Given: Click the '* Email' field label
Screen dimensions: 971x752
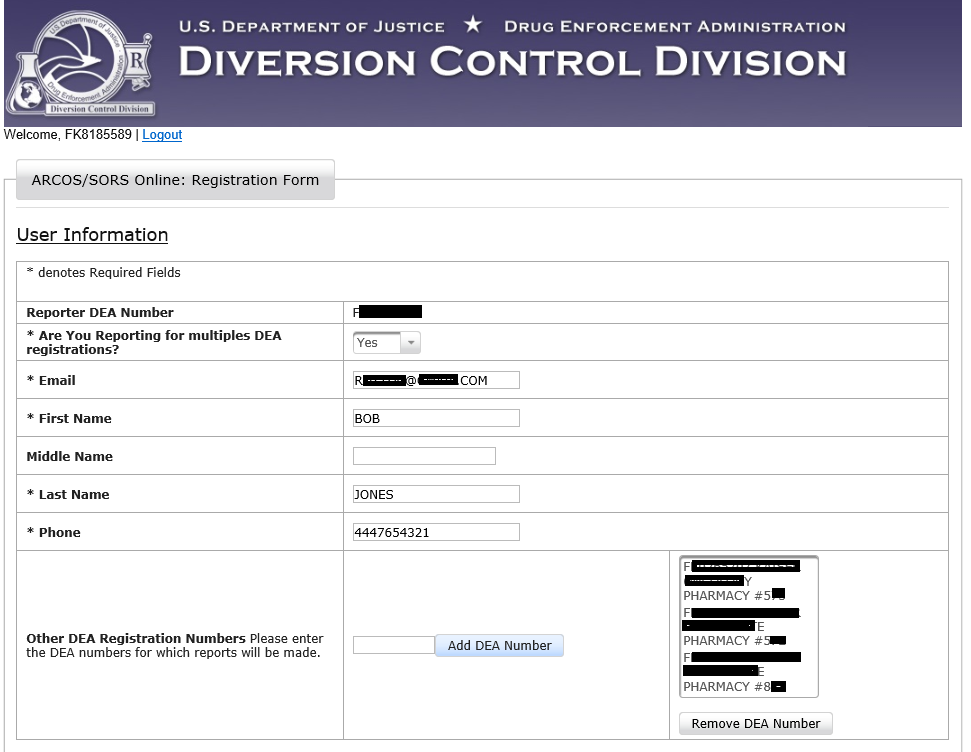Looking at the screenshot, I should pos(51,380).
